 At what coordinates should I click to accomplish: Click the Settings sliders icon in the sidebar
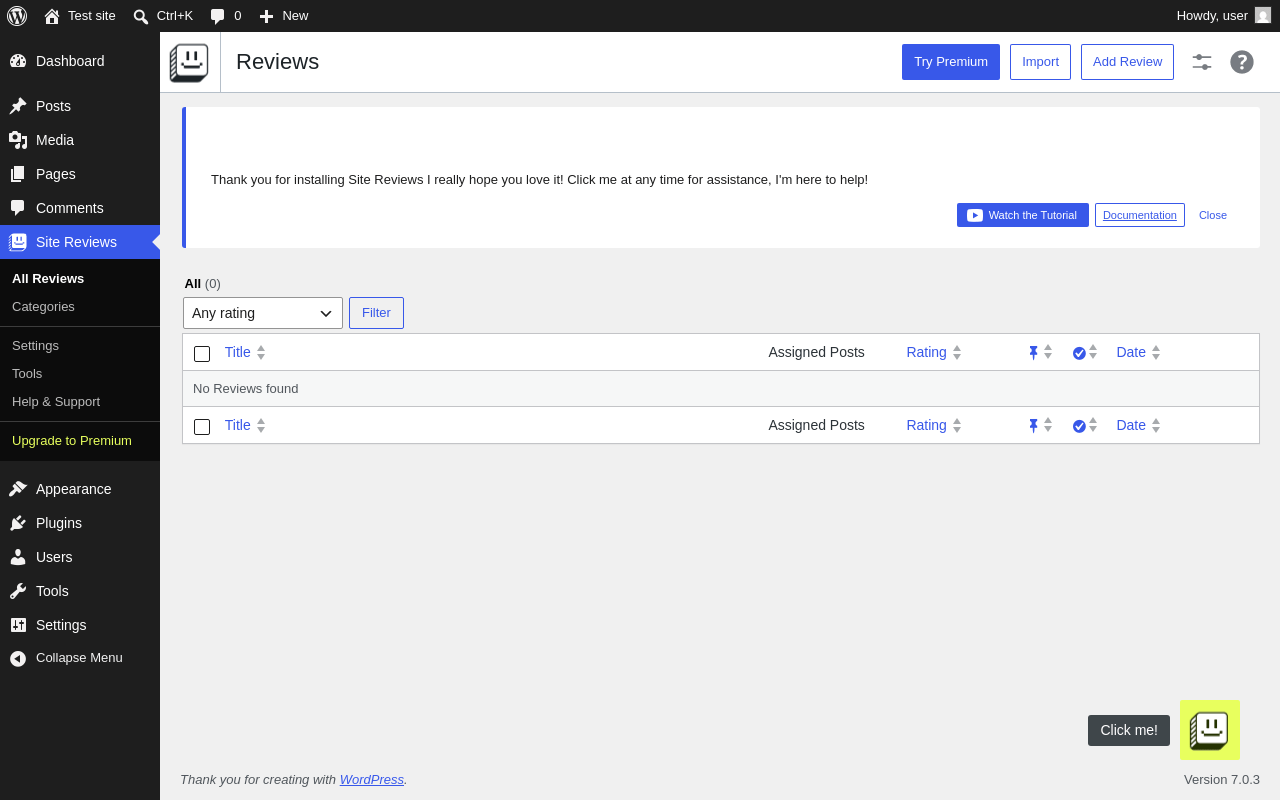click(x=18, y=625)
